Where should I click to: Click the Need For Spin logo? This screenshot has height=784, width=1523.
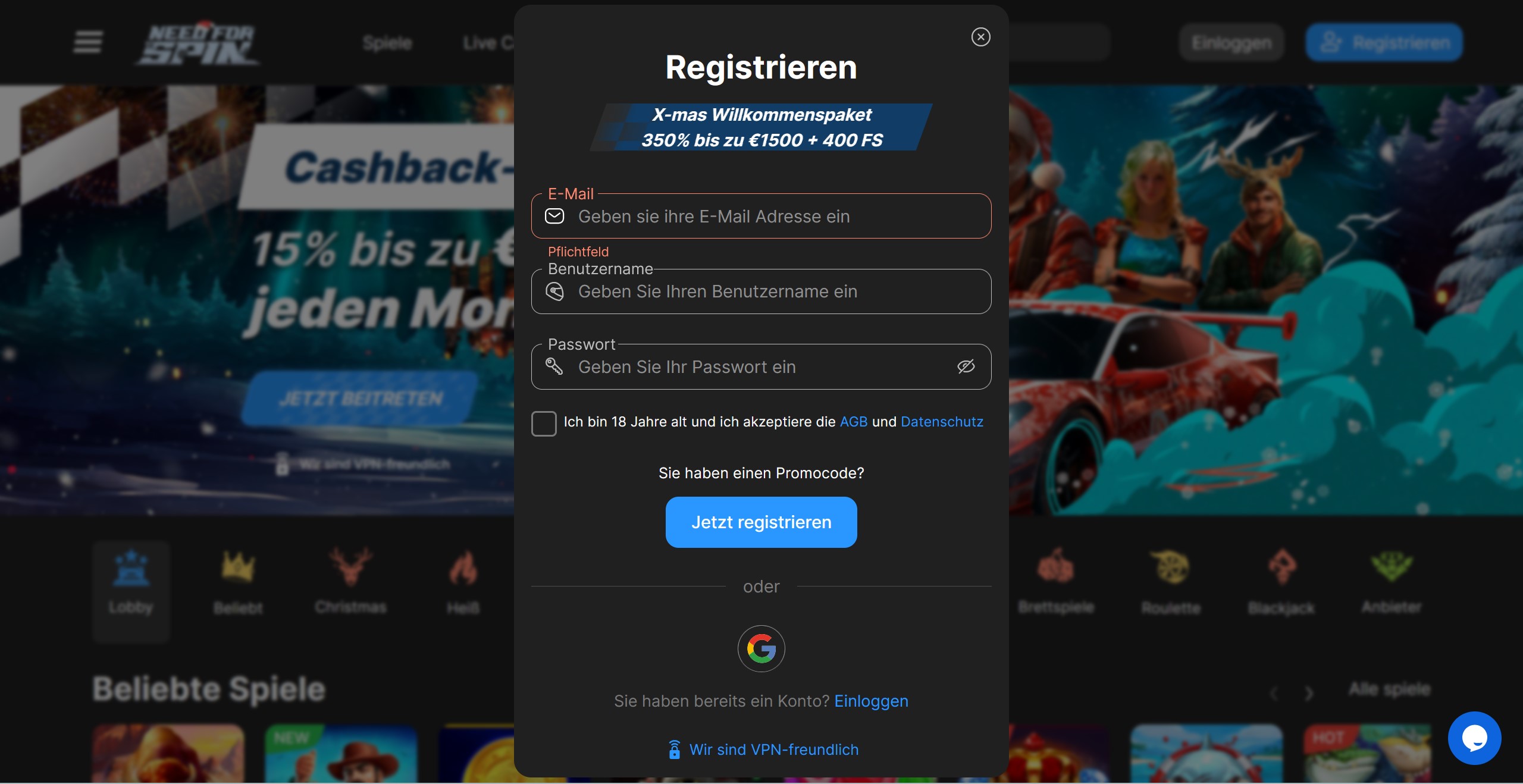tap(198, 43)
